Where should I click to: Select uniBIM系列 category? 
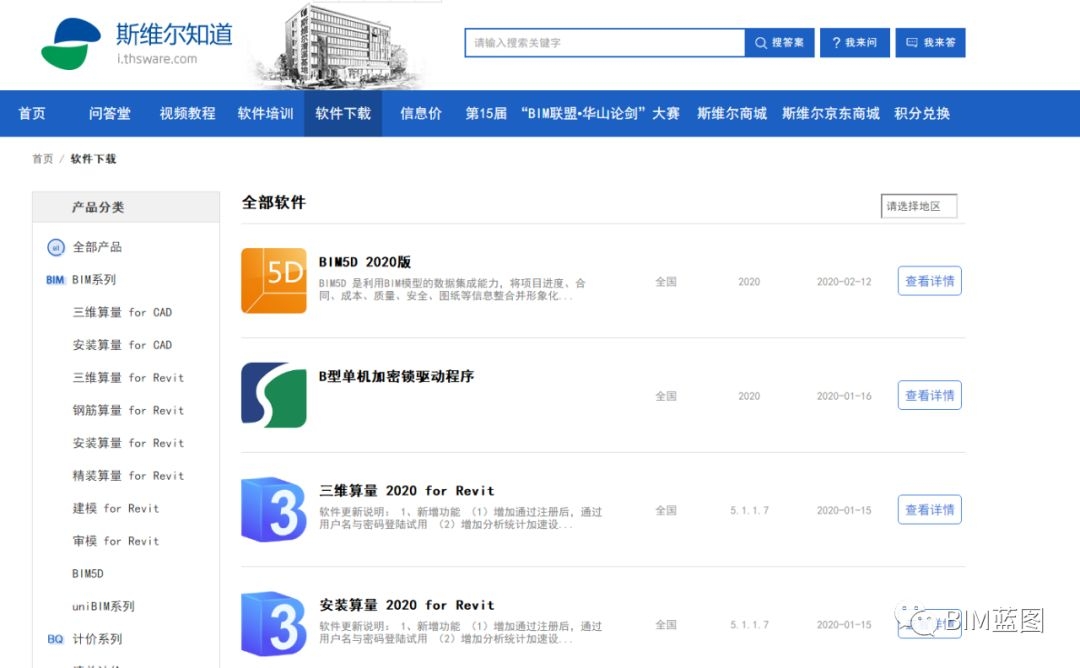tap(103, 607)
